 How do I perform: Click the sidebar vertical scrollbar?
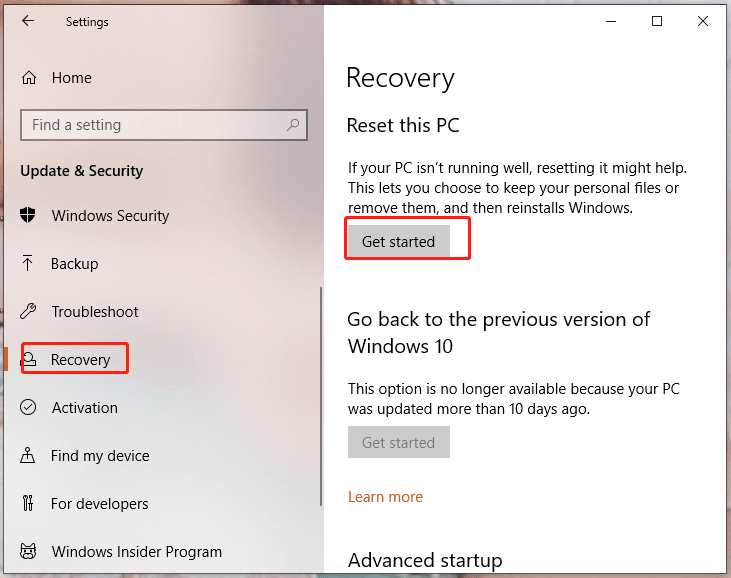[x=321, y=396]
